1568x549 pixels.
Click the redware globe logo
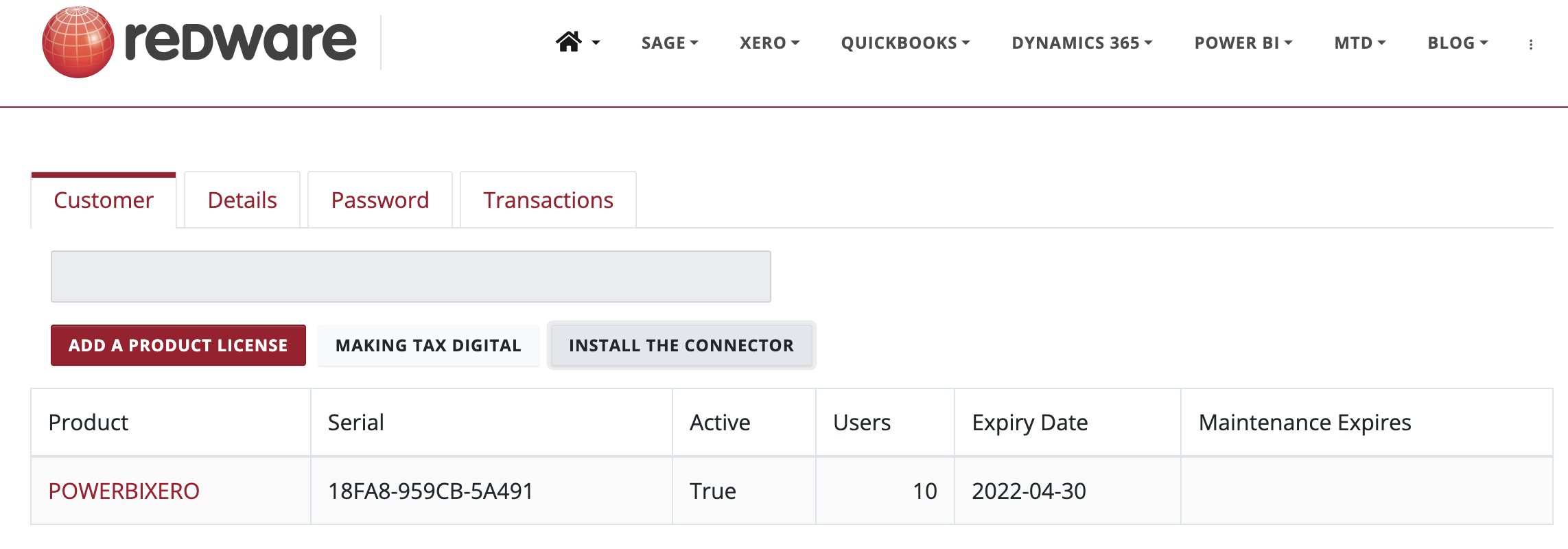[78, 42]
